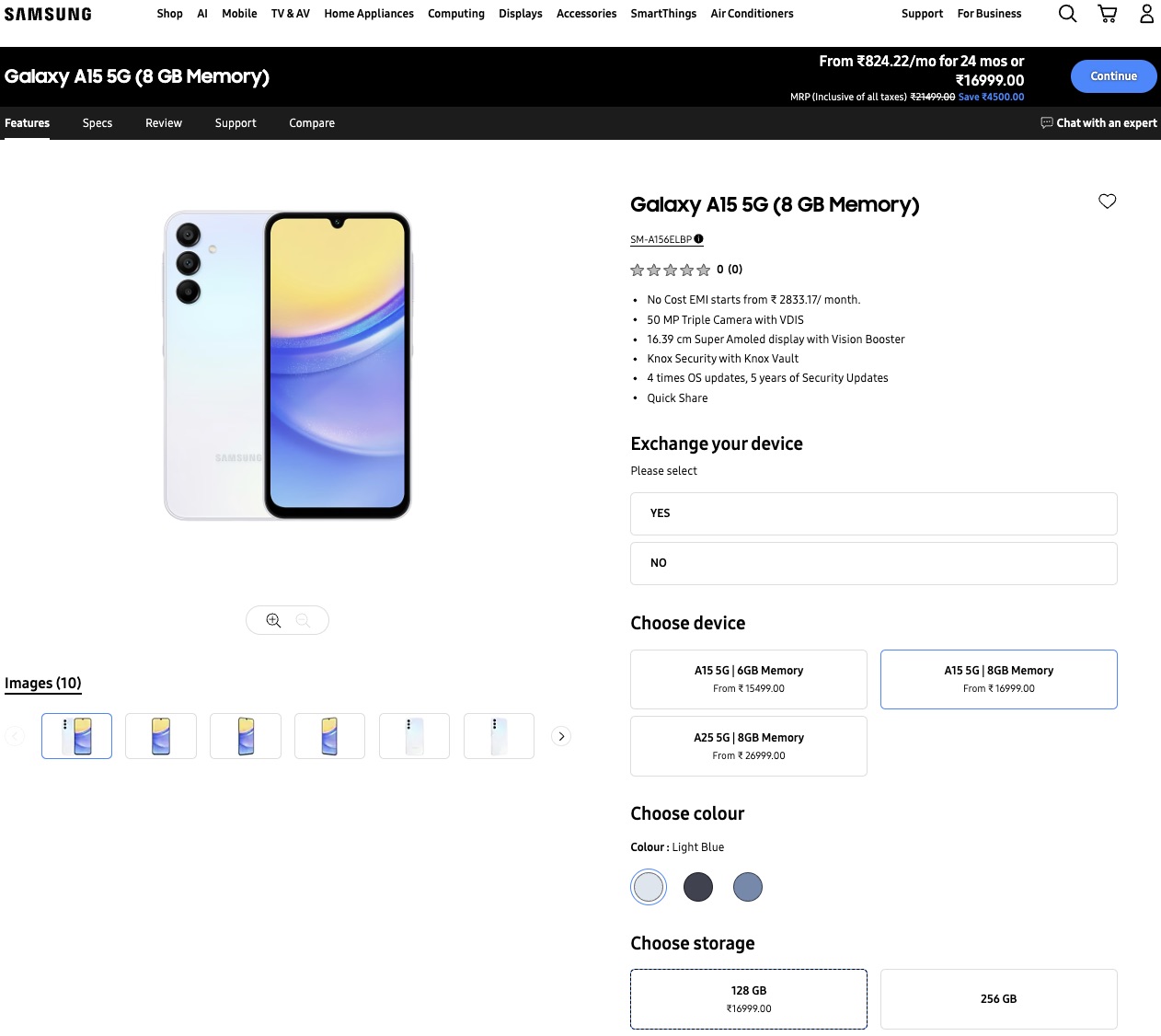The image size is (1161, 1036).
Task: Open the Mobile menu in navigation
Action: [239, 14]
